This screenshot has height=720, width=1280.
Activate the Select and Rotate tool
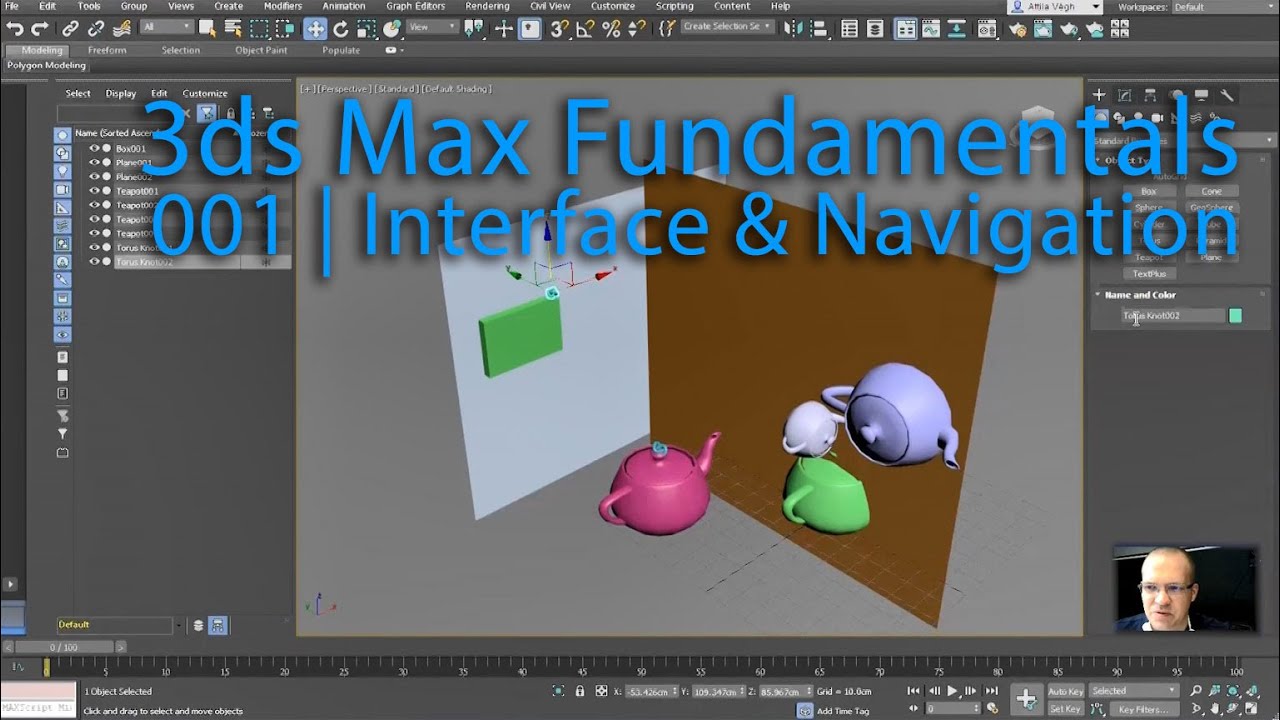340,28
